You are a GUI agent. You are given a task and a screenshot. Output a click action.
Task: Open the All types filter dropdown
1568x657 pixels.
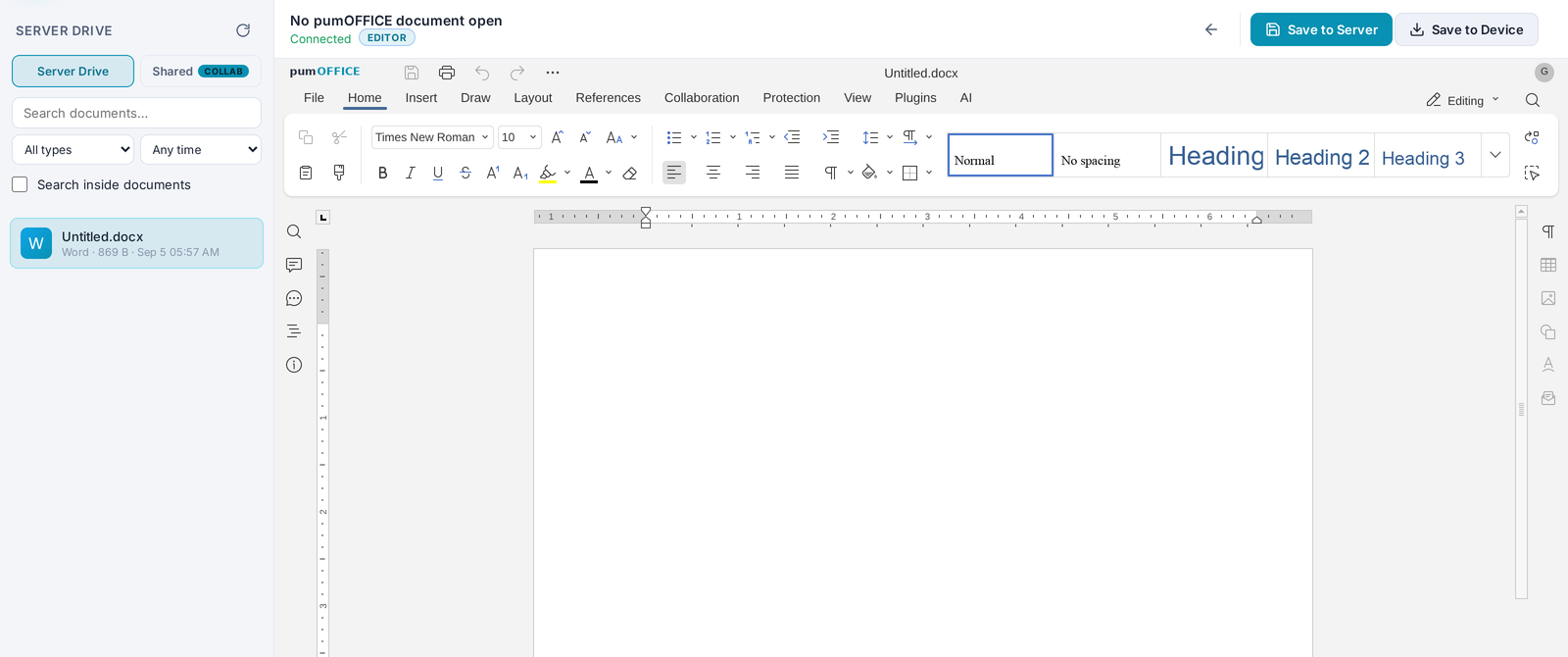[73, 149]
